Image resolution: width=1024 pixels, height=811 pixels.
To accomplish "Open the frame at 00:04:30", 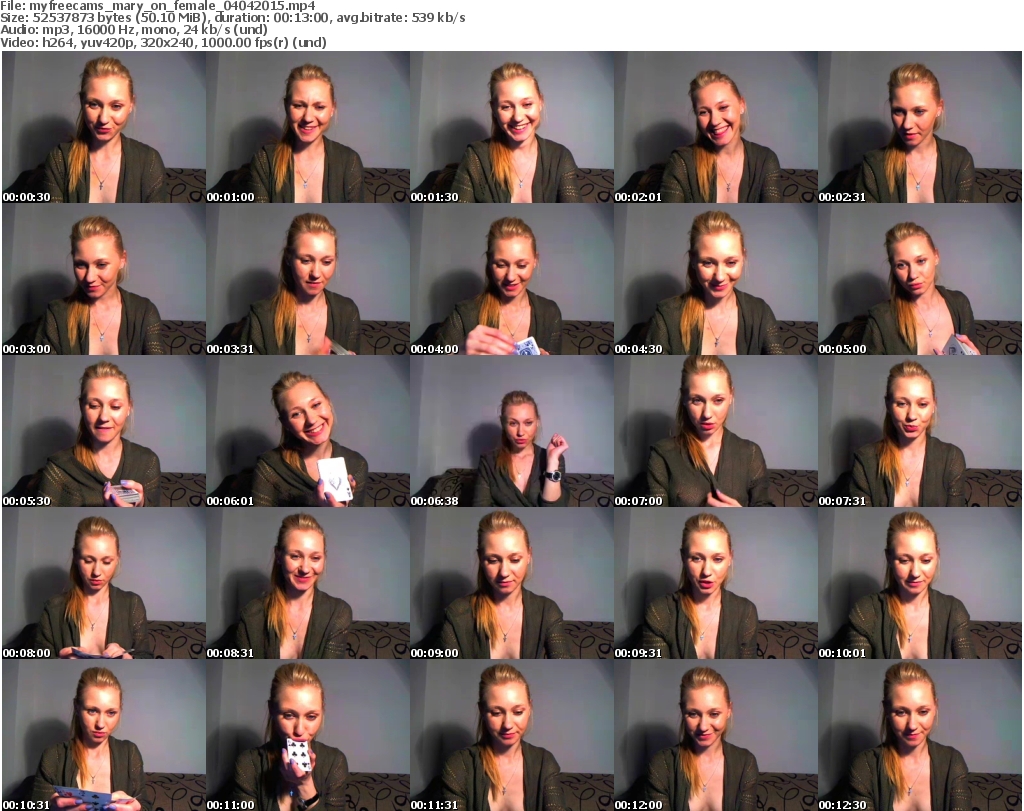I will point(716,279).
